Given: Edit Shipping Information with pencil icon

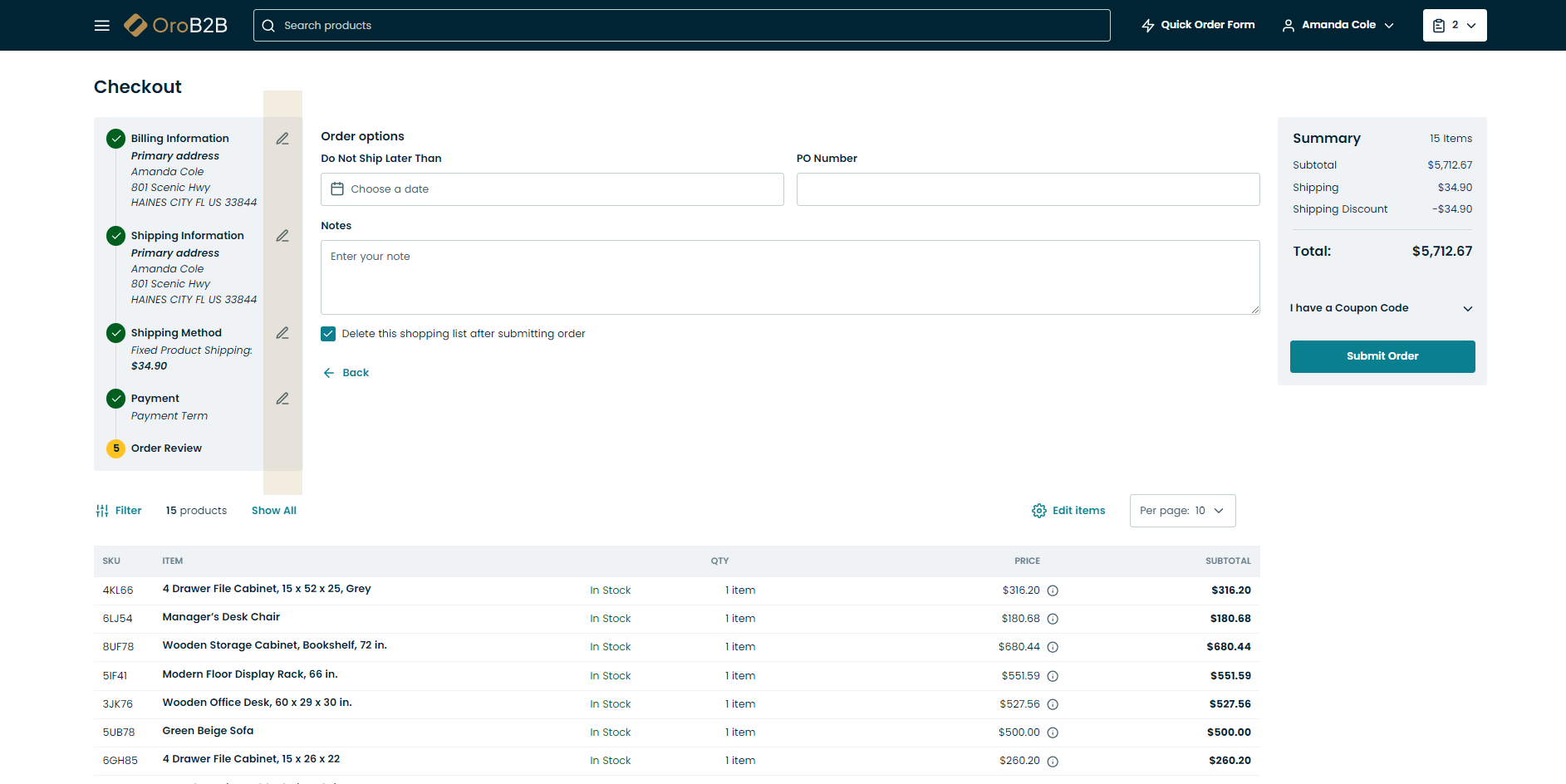Looking at the screenshot, I should [x=282, y=236].
